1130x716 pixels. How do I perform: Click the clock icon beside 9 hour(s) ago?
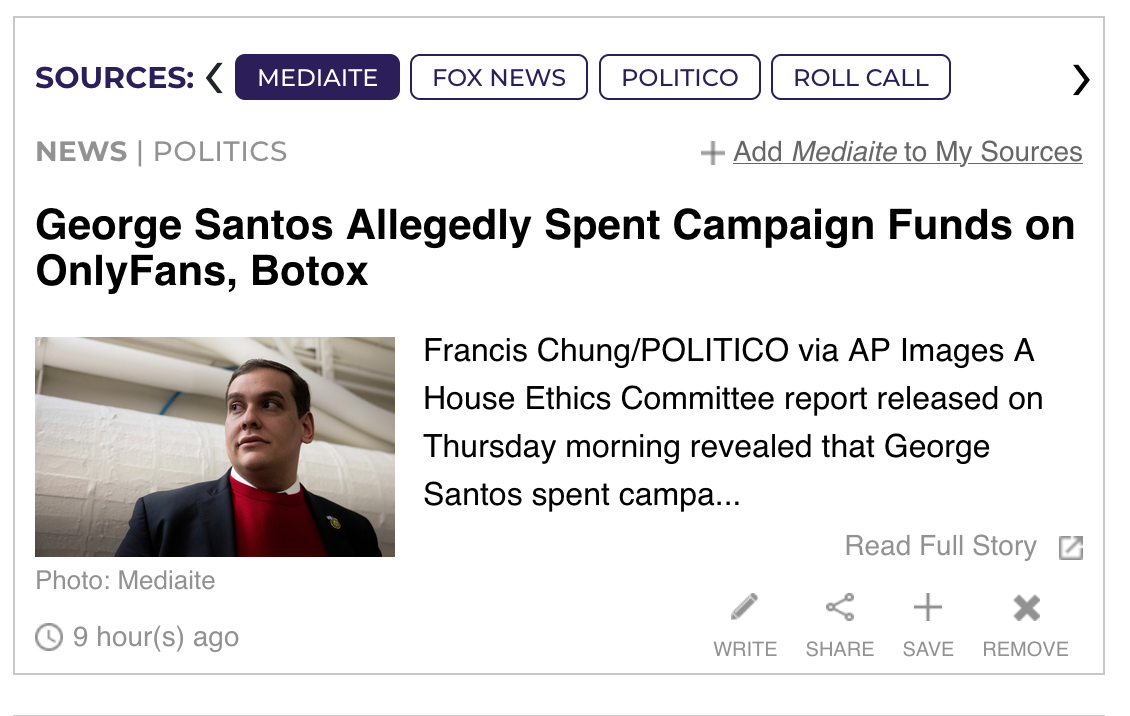tap(48, 637)
